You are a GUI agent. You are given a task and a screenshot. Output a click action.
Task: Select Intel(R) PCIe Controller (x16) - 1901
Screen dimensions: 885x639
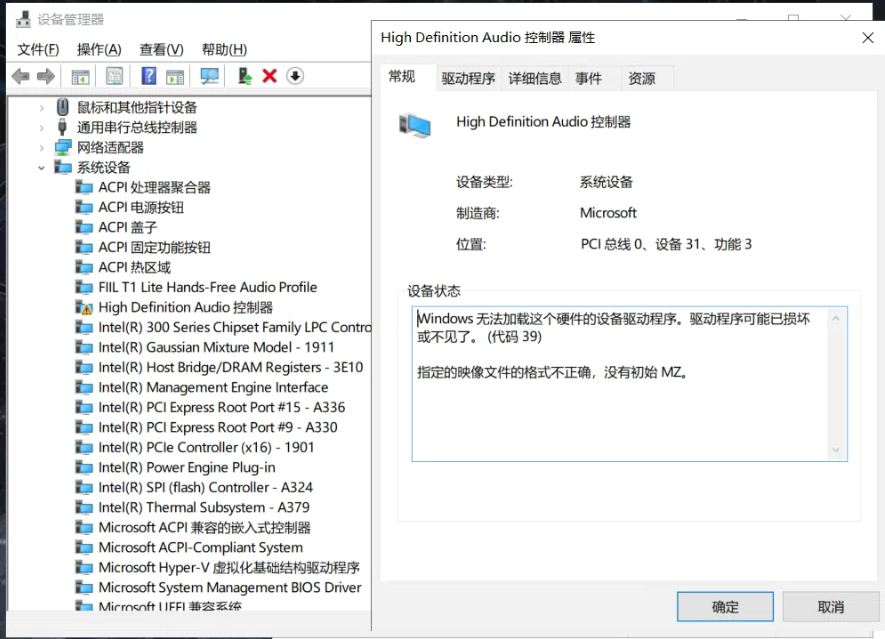point(206,448)
